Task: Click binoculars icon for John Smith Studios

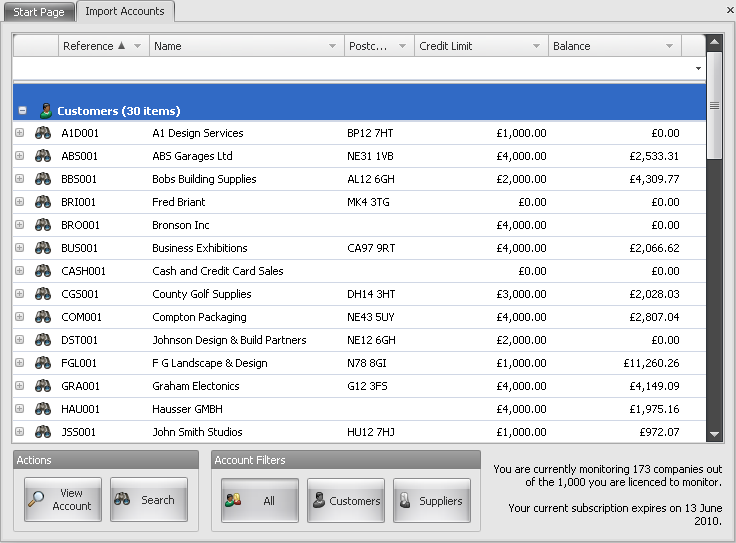Action: [x=43, y=432]
